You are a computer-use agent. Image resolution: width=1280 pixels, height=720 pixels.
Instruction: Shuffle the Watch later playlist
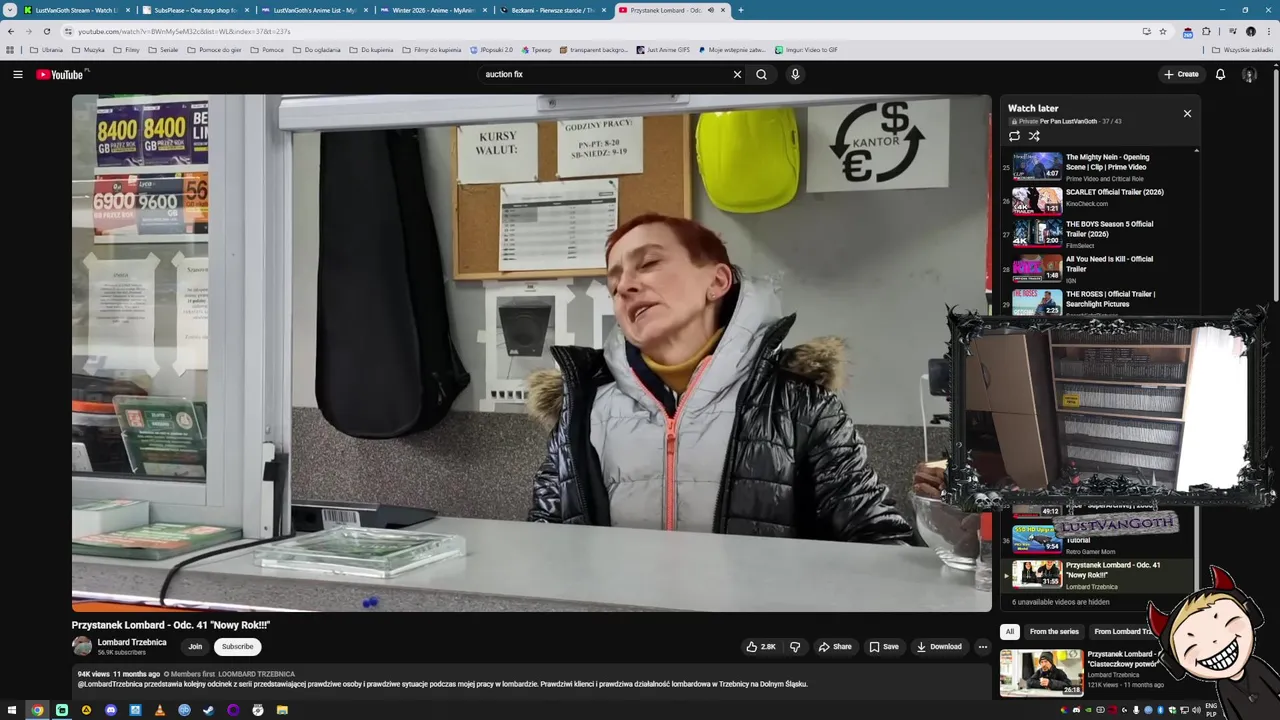(1034, 136)
